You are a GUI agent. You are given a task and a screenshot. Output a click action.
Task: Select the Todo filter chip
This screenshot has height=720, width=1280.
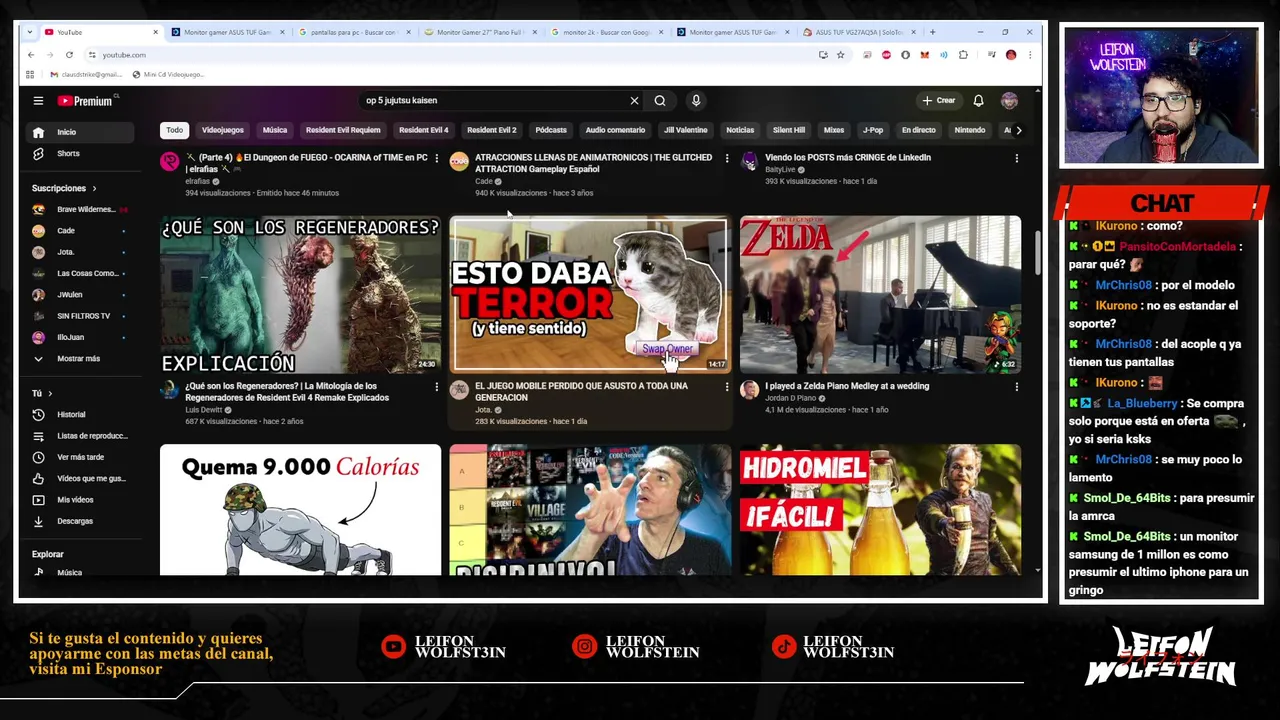click(x=175, y=130)
